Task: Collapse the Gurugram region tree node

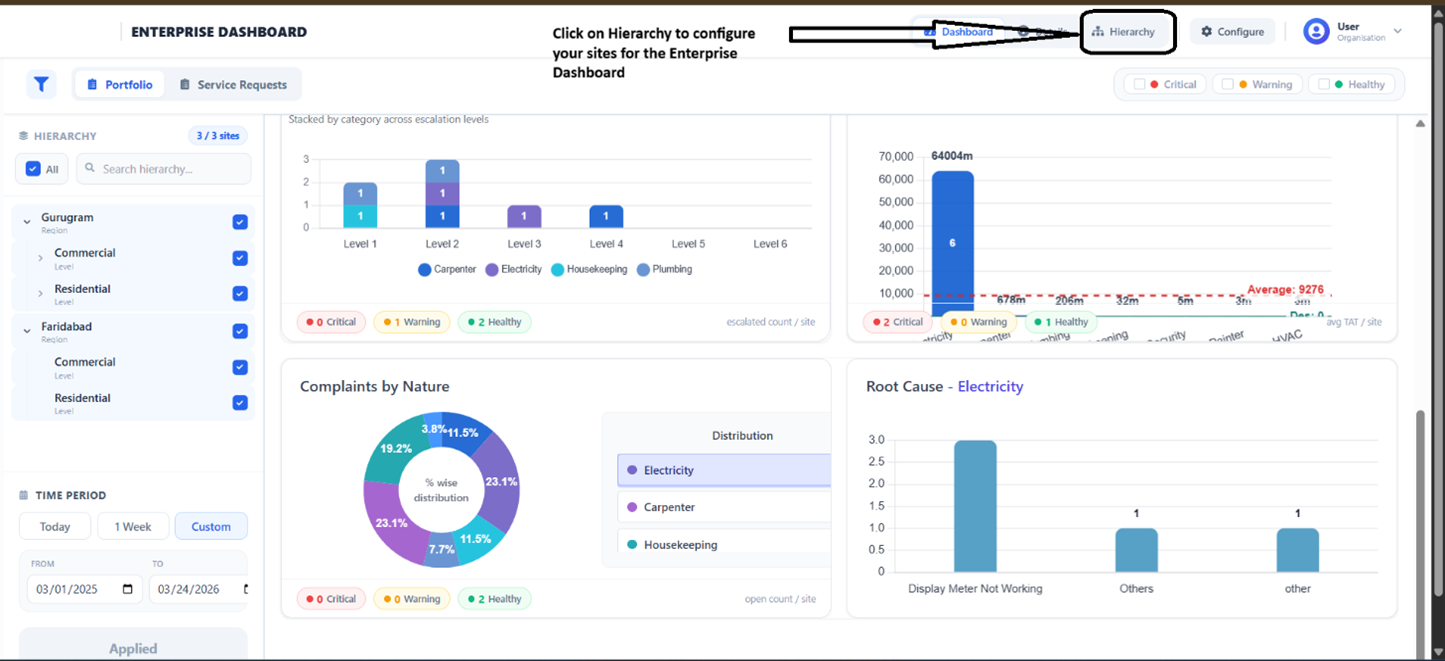Action: (x=27, y=222)
